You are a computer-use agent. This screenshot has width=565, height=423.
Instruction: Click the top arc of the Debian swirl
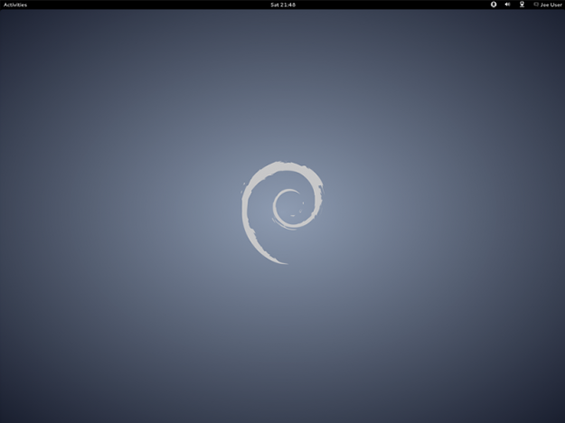click(285, 166)
